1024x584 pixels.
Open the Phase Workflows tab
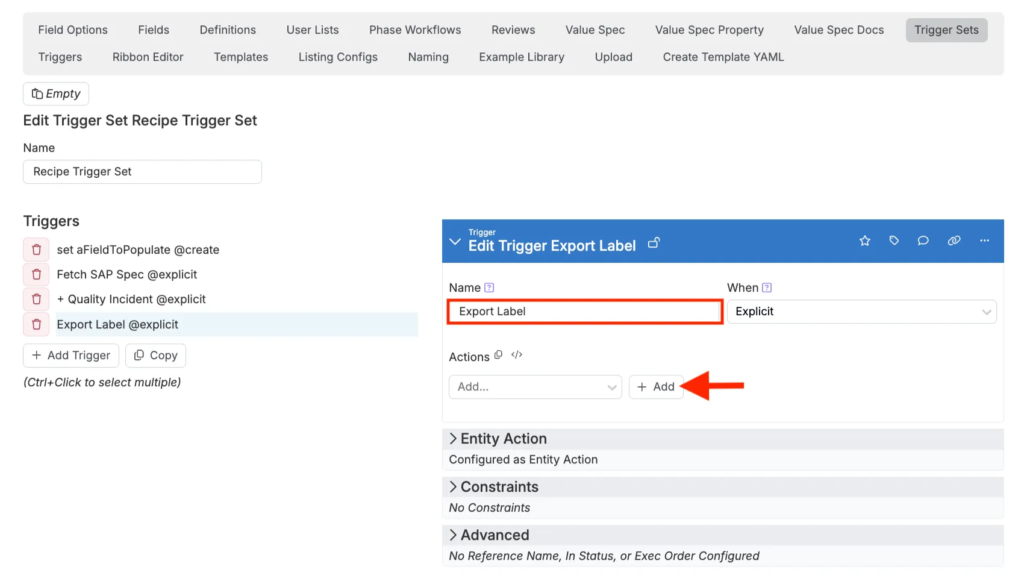click(415, 30)
